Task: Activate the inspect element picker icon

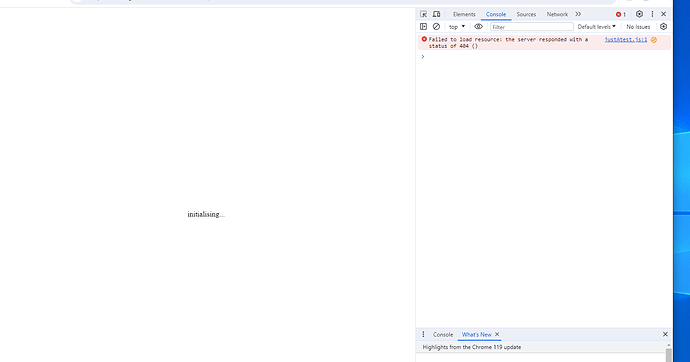Action: click(423, 14)
